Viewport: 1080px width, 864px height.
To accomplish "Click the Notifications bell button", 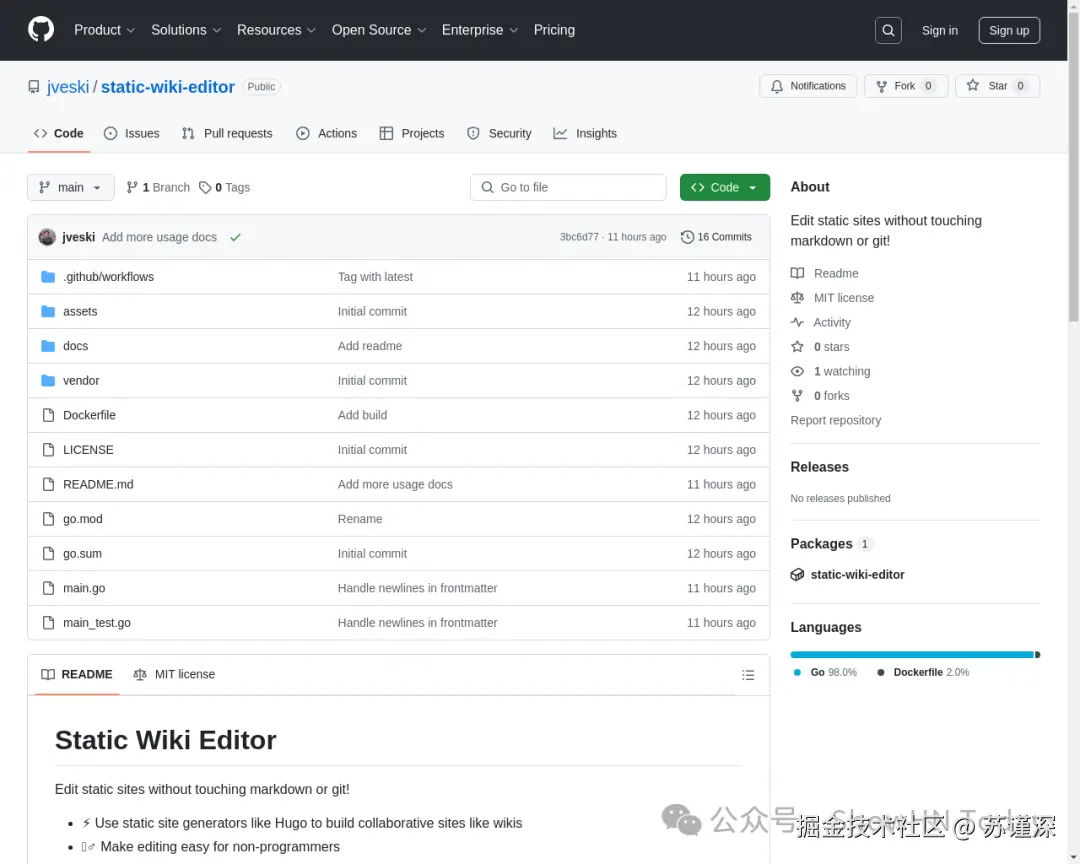I will coord(808,86).
